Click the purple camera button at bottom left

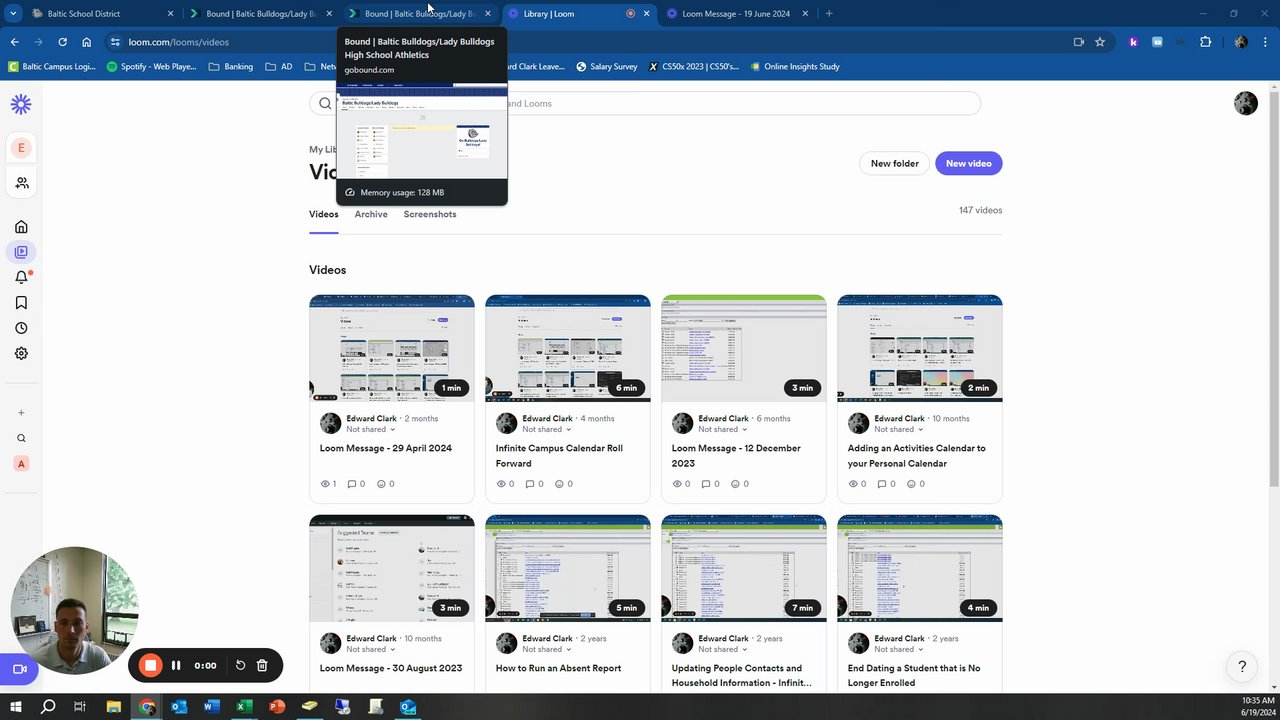[x=18, y=669]
